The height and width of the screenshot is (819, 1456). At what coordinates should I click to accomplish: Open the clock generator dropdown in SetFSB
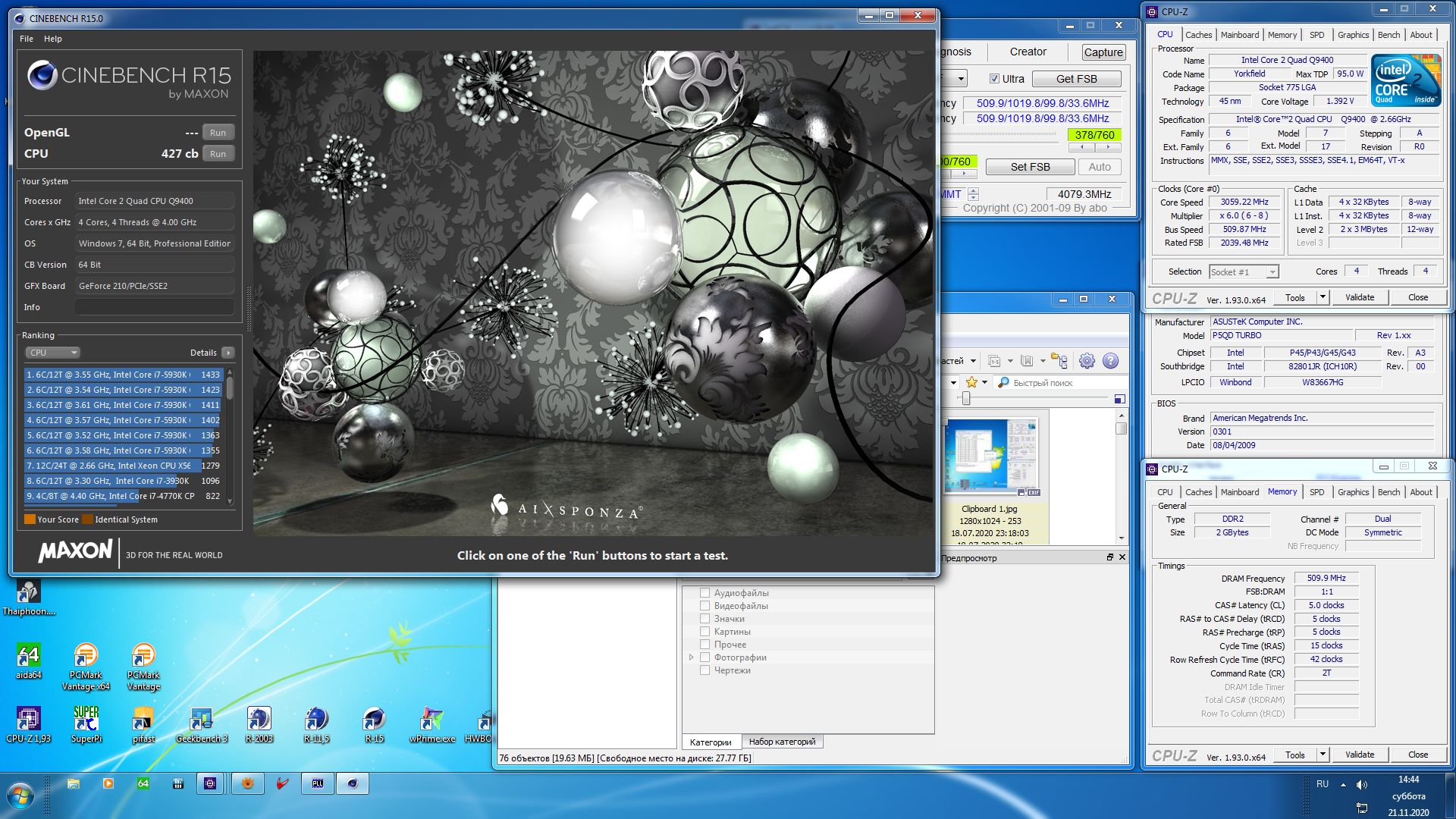click(960, 79)
